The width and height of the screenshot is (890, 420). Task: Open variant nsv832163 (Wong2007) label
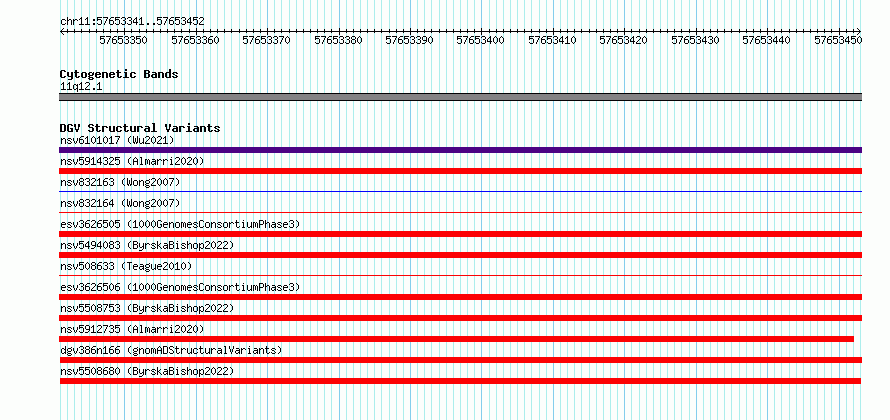click(x=120, y=182)
